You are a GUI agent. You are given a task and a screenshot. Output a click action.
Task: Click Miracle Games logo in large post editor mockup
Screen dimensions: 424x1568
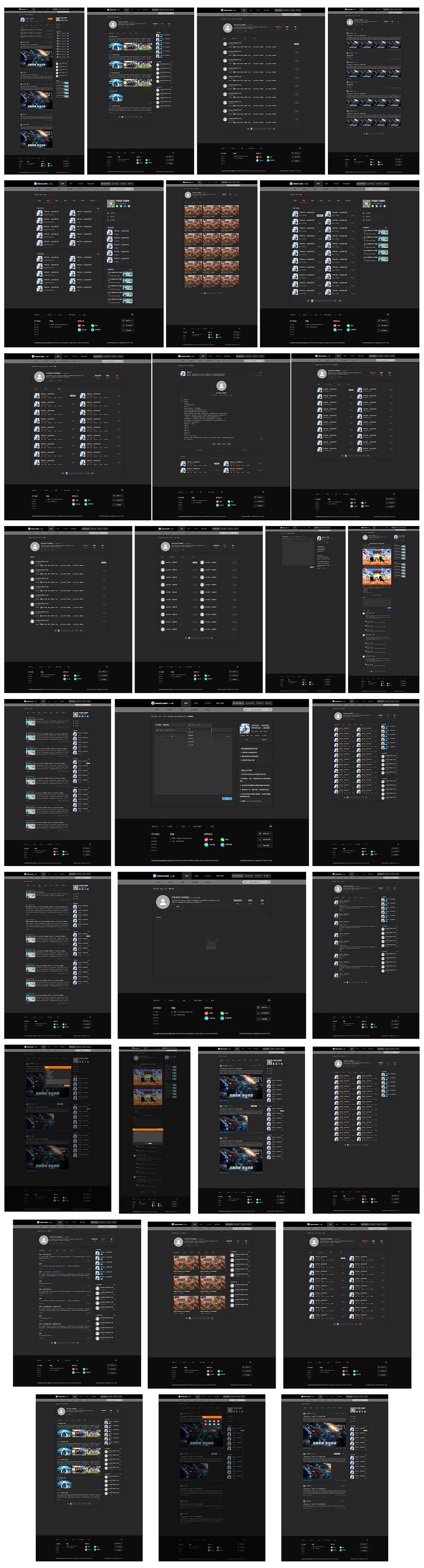point(162,703)
